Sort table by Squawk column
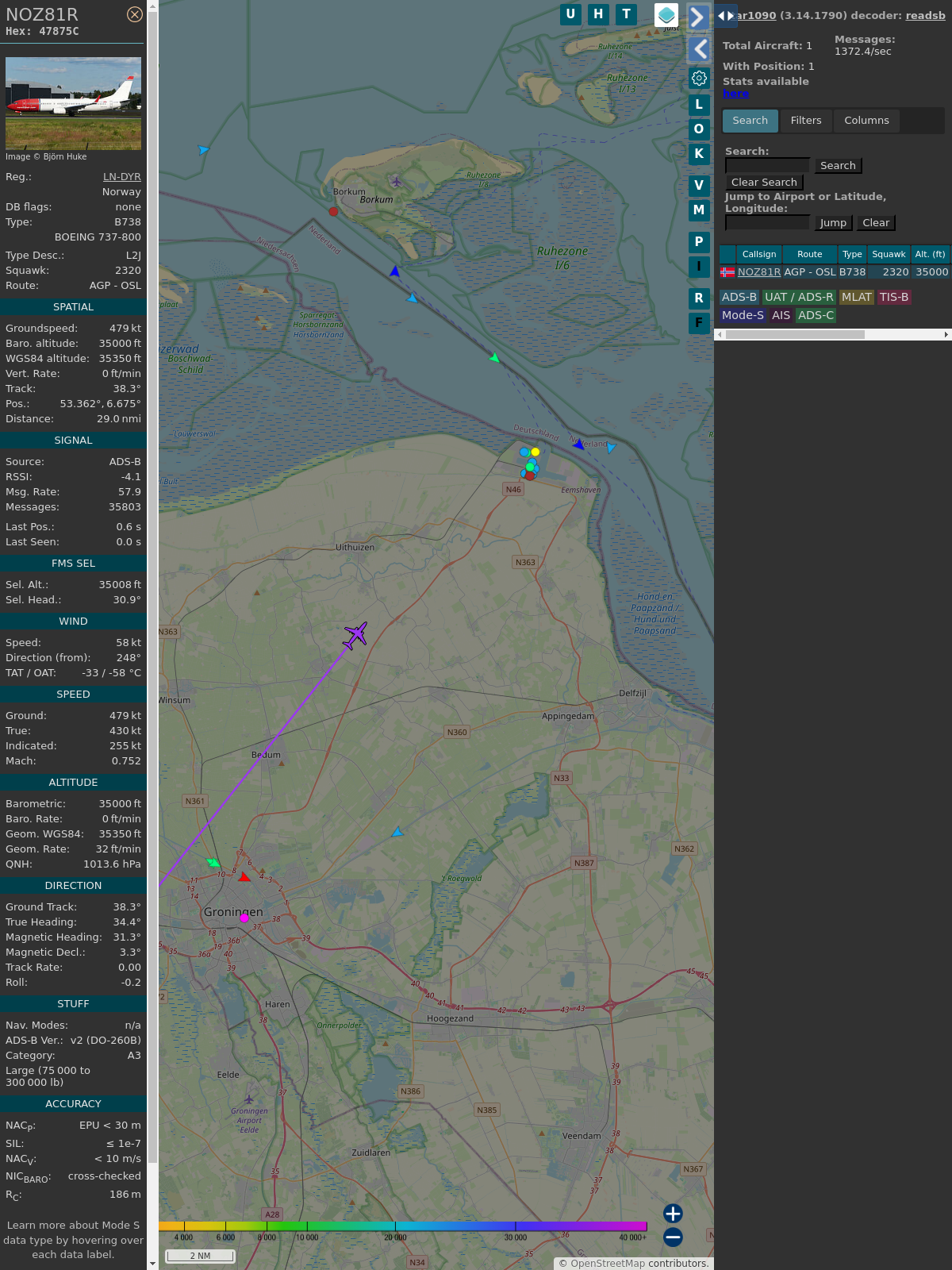This screenshot has width=952, height=1270. click(x=889, y=255)
